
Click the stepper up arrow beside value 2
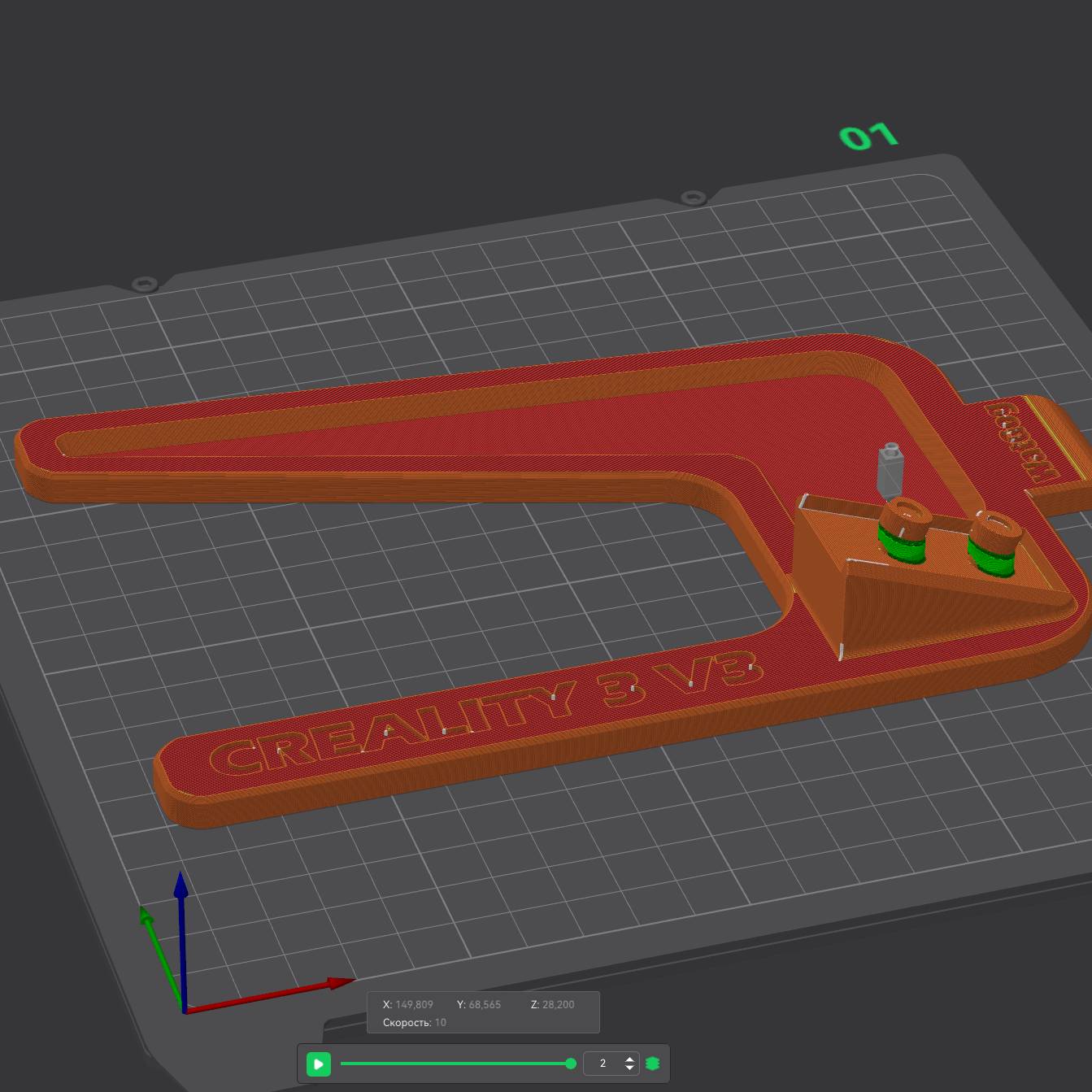[629, 1058]
